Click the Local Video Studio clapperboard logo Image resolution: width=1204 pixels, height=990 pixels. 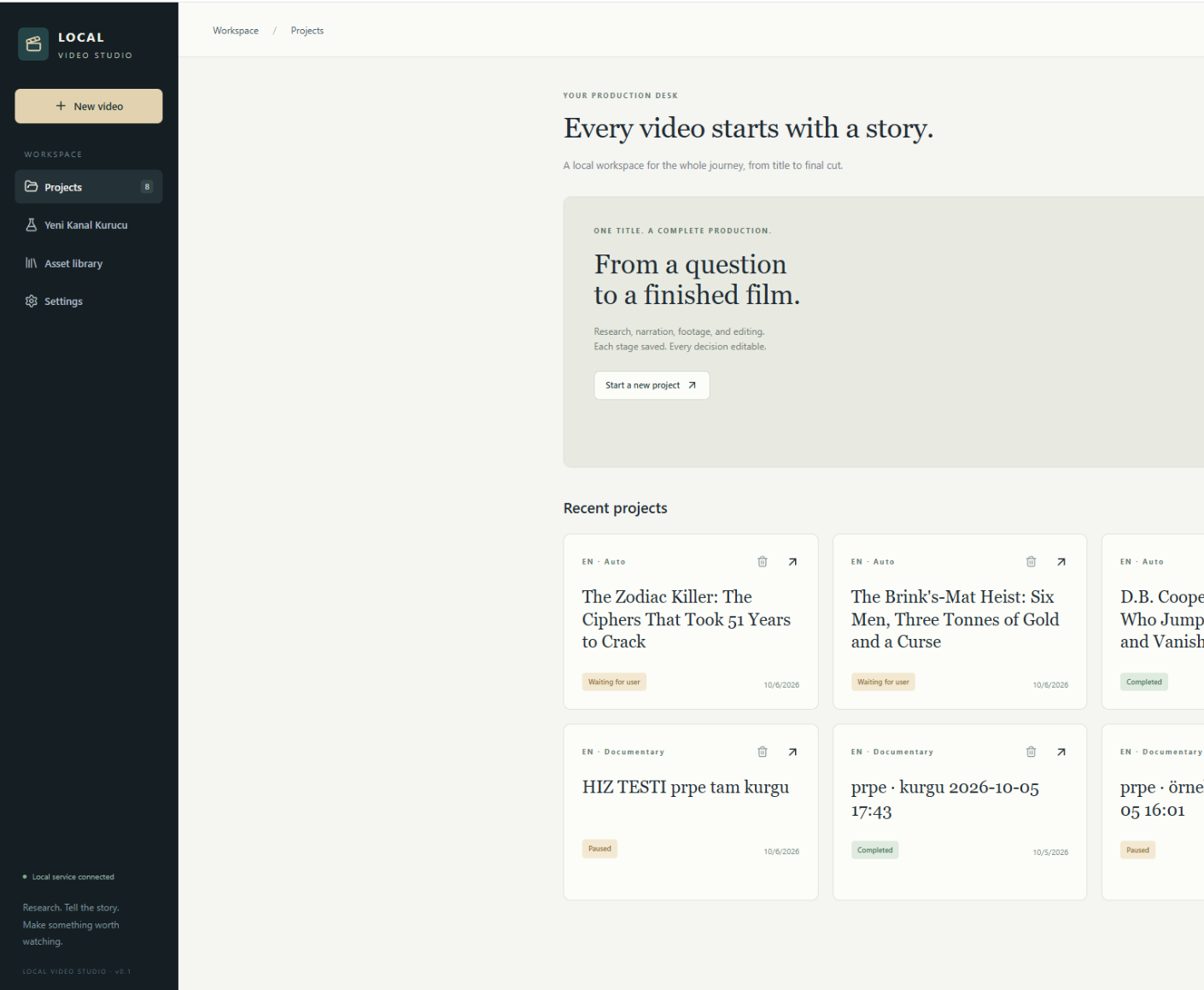coord(33,44)
